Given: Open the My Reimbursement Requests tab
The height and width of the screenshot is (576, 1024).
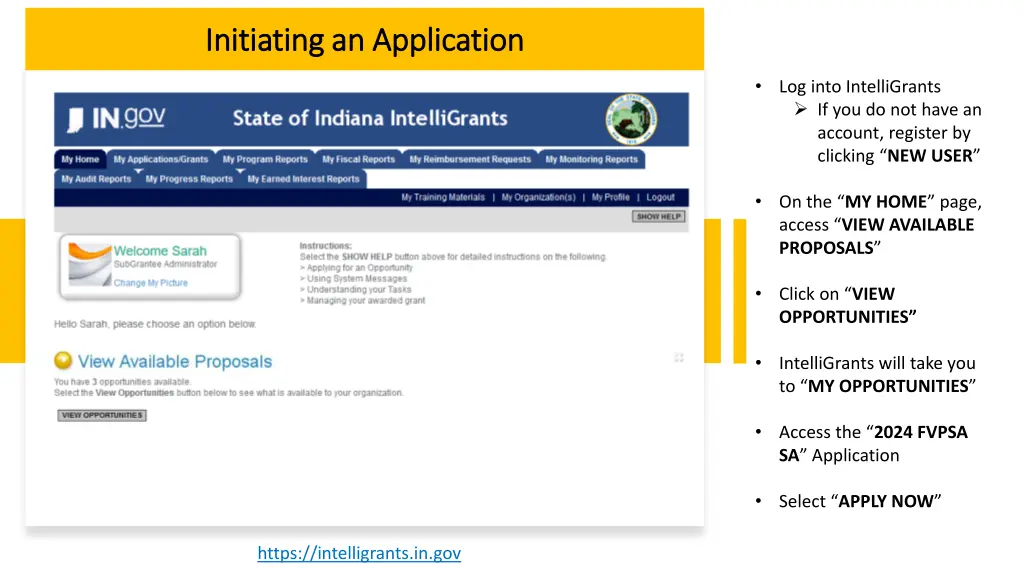Looking at the screenshot, I should [470, 159].
